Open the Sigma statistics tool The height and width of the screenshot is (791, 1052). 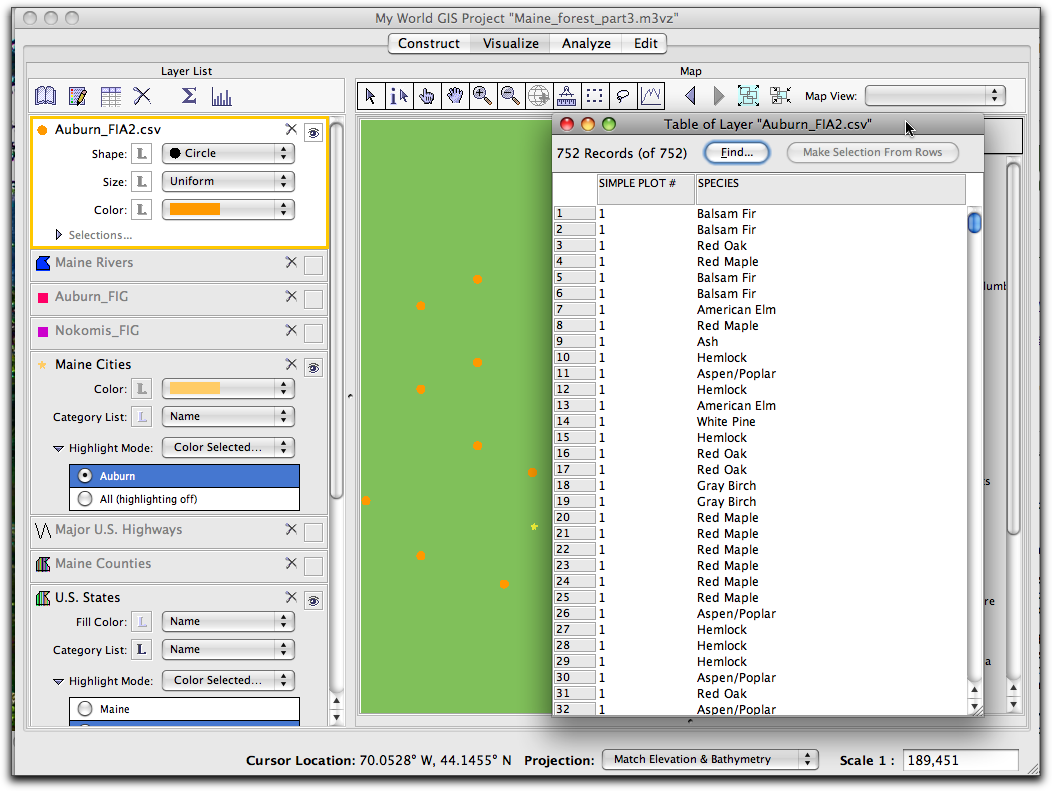coord(187,95)
